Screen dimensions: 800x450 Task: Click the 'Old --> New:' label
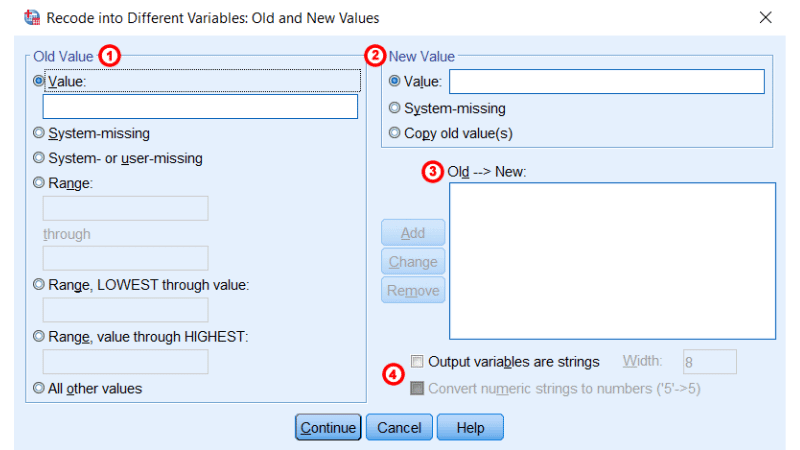click(x=487, y=171)
